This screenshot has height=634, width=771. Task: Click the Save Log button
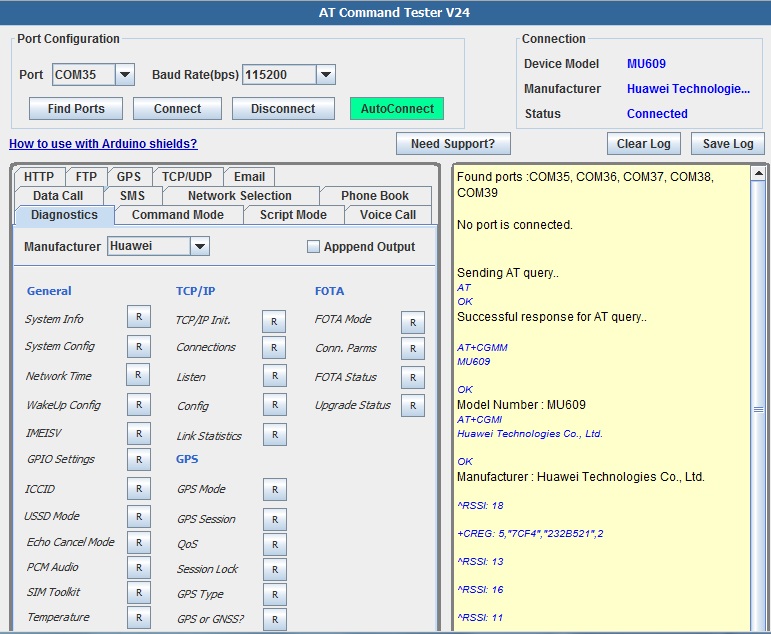tap(728, 144)
